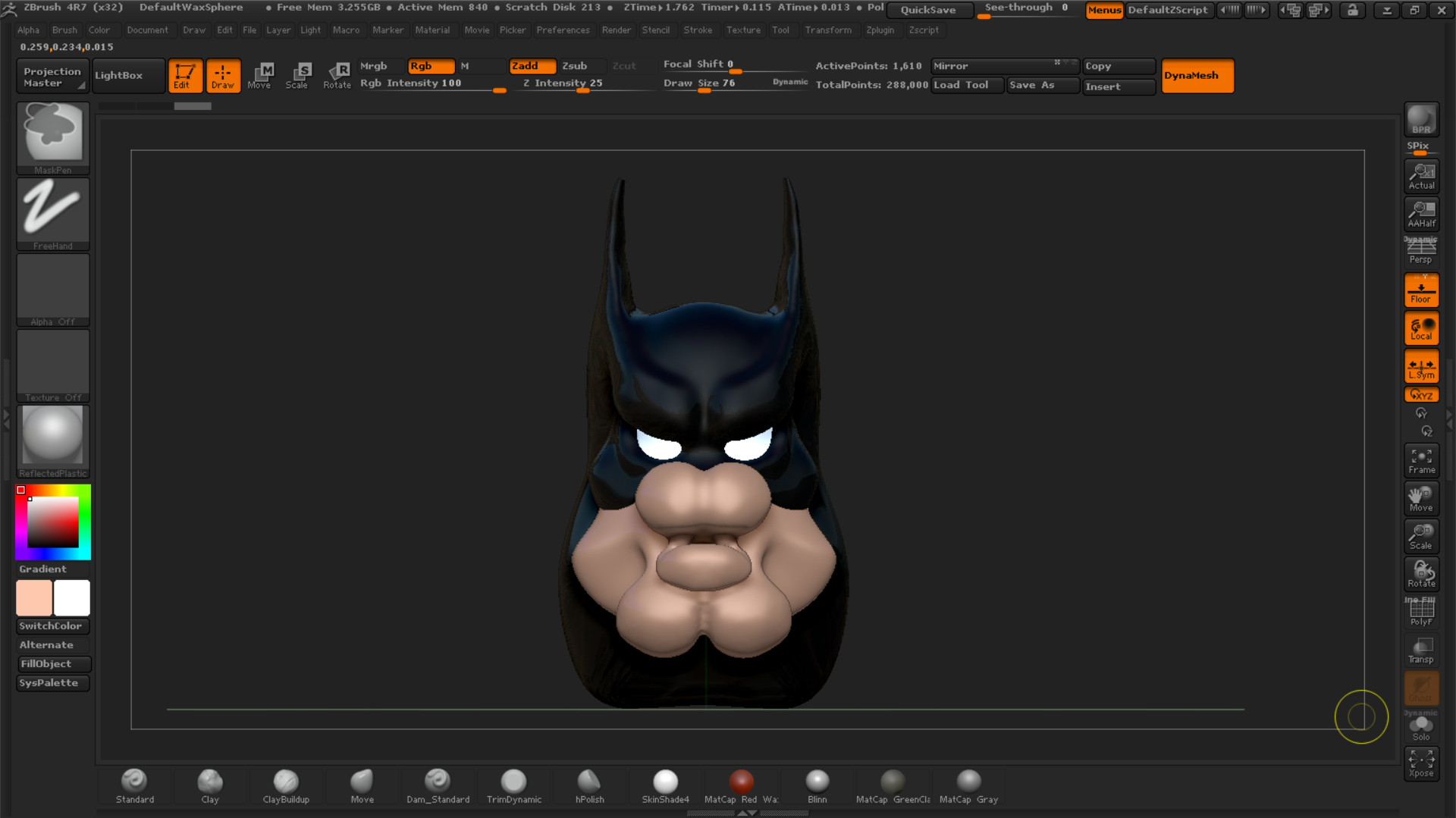Click the FillObject button
Image resolution: width=1456 pixels, height=818 pixels.
tap(53, 664)
